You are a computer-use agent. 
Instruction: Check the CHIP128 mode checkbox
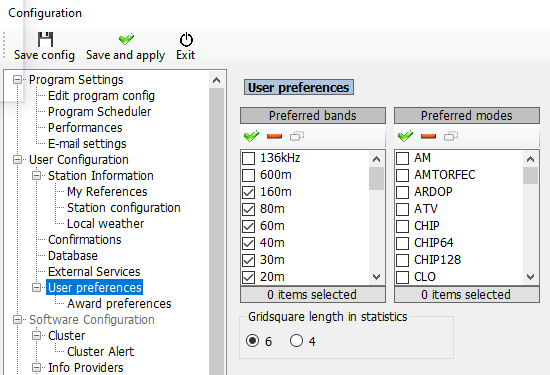403,260
